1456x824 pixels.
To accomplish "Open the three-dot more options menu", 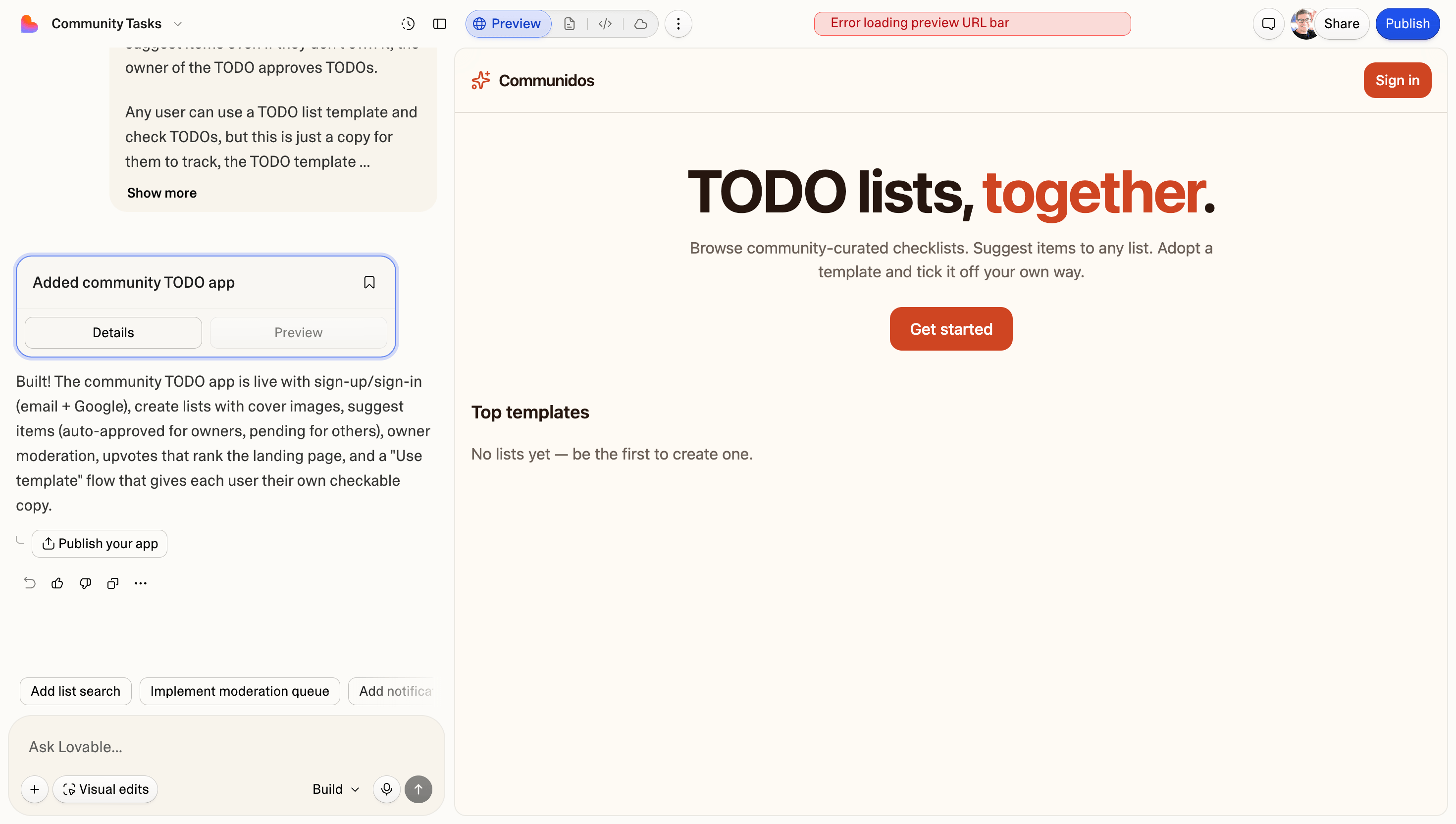I will point(678,24).
